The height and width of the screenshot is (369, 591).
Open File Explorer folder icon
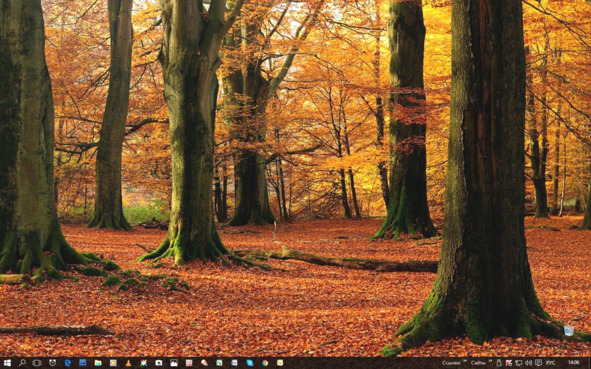98,363
